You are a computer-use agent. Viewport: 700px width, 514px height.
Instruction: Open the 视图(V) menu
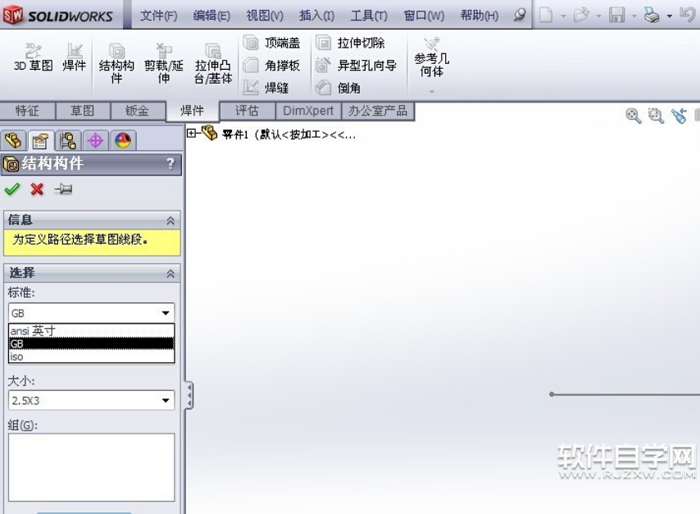pyautogui.click(x=265, y=16)
